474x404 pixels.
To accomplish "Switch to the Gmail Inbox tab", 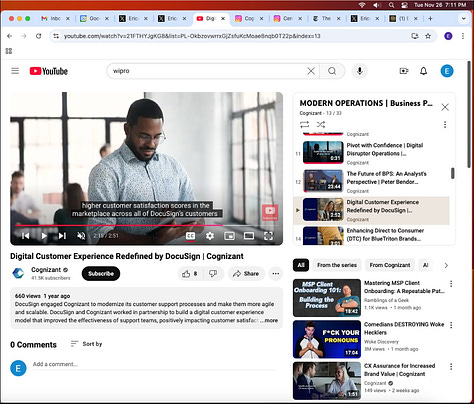I will tap(55, 19).
